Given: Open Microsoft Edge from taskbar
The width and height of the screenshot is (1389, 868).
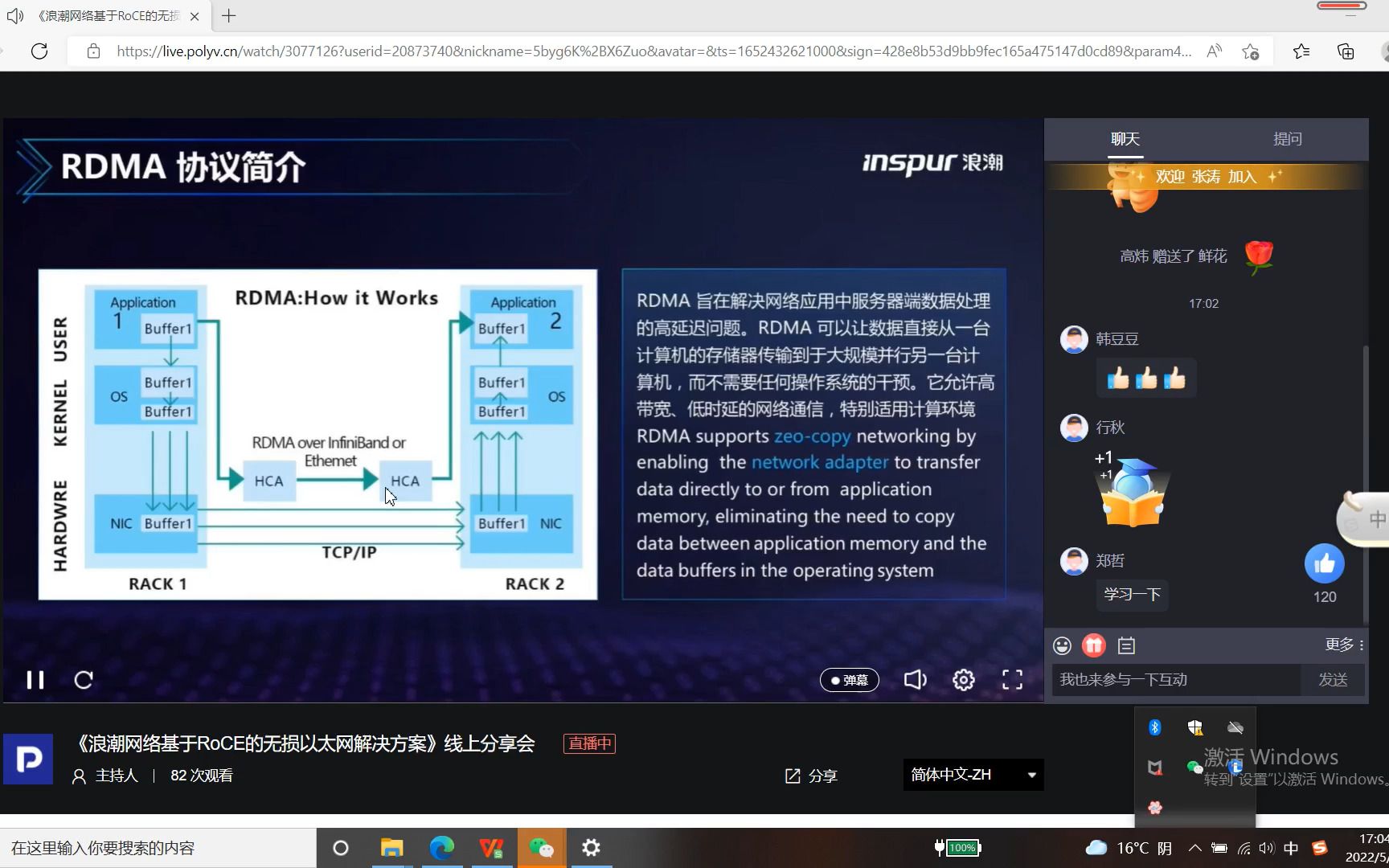Looking at the screenshot, I should pyautogui.click(x=441, y=848).
